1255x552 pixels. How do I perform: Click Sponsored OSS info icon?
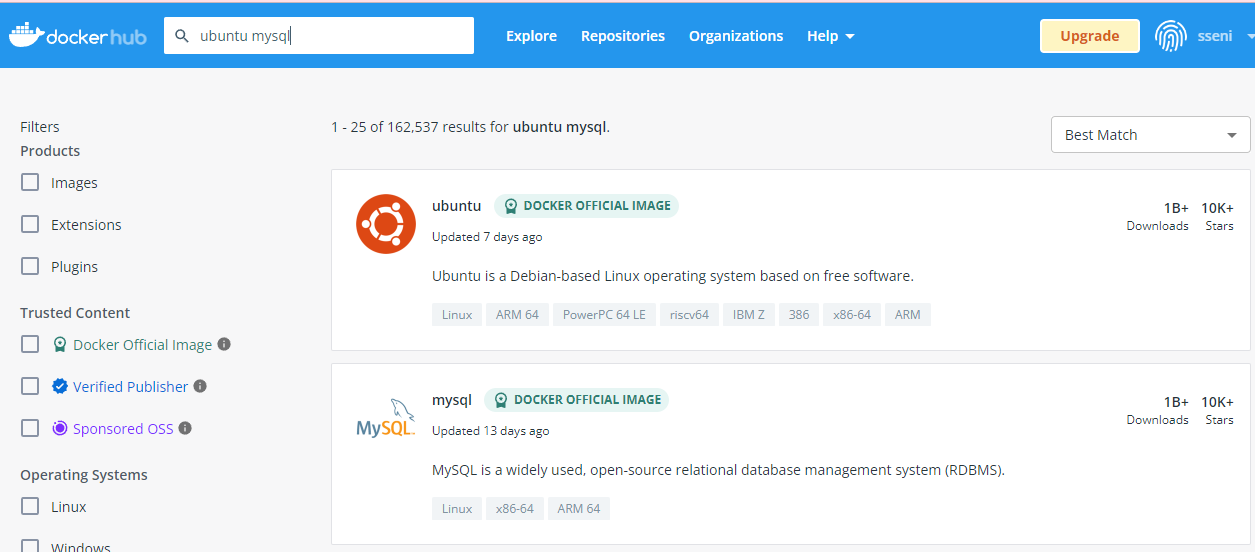185,428
